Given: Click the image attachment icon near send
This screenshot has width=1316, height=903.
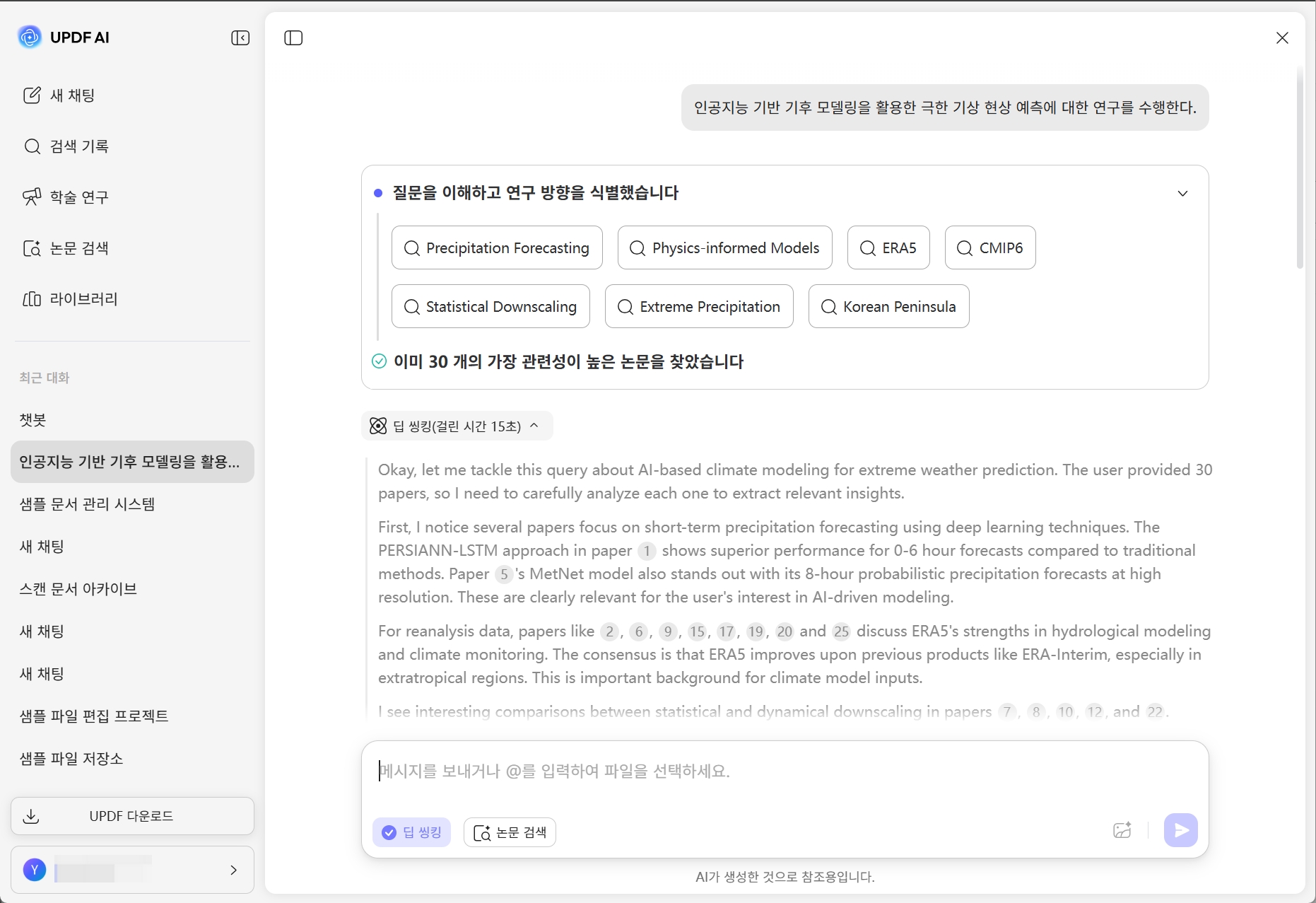Looking at the screenshot, I should point(1123,830).
